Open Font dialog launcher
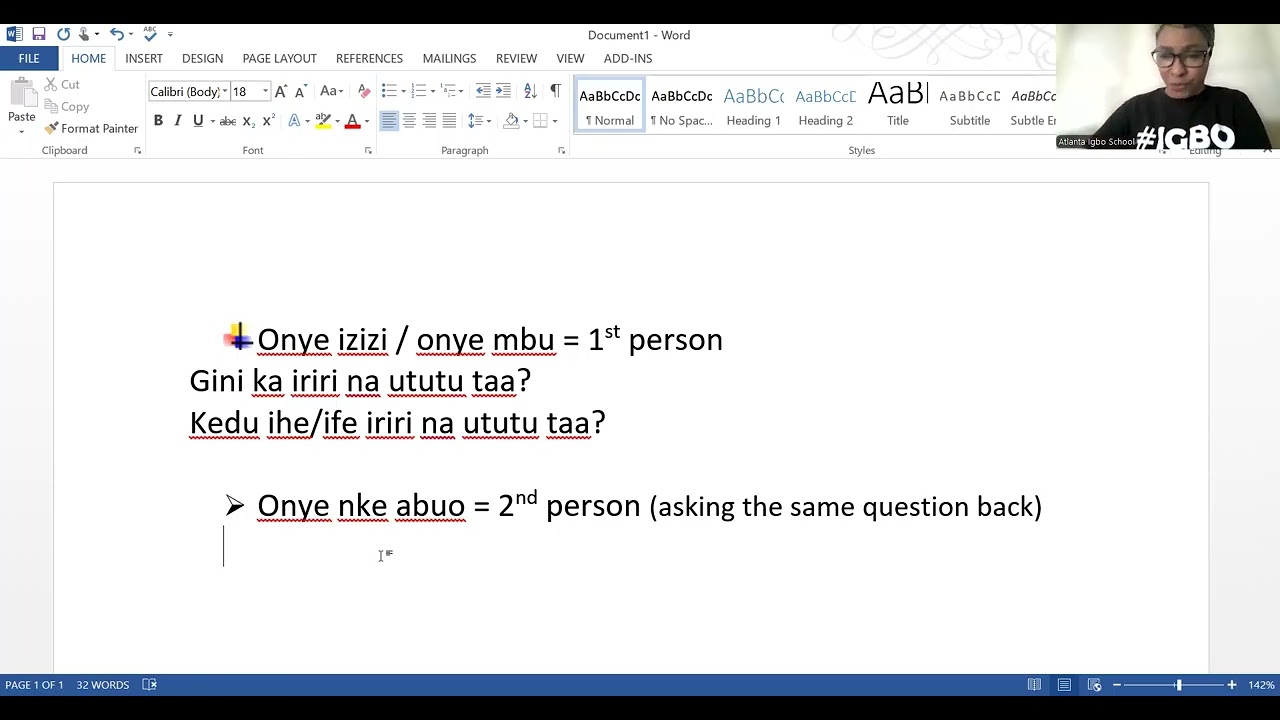The image size is (1280, 720). coord(368,151)
